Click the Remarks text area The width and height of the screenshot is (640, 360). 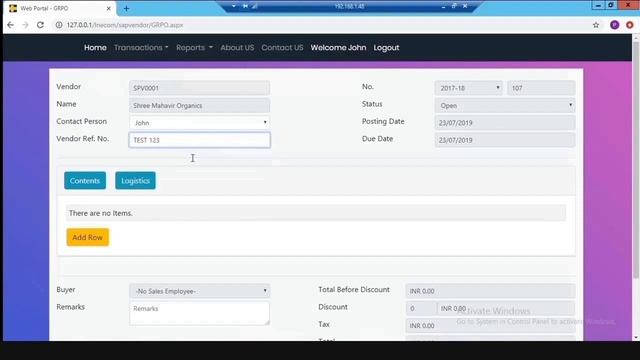[x=200, y=313]
